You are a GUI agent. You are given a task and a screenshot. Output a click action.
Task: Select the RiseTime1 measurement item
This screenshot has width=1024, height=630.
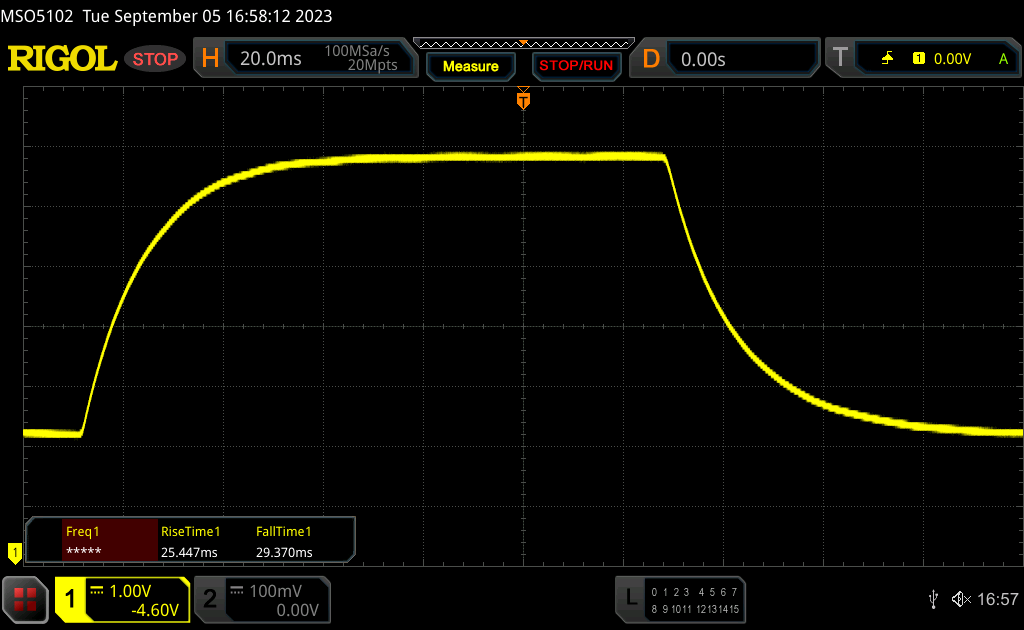point(190,542)
